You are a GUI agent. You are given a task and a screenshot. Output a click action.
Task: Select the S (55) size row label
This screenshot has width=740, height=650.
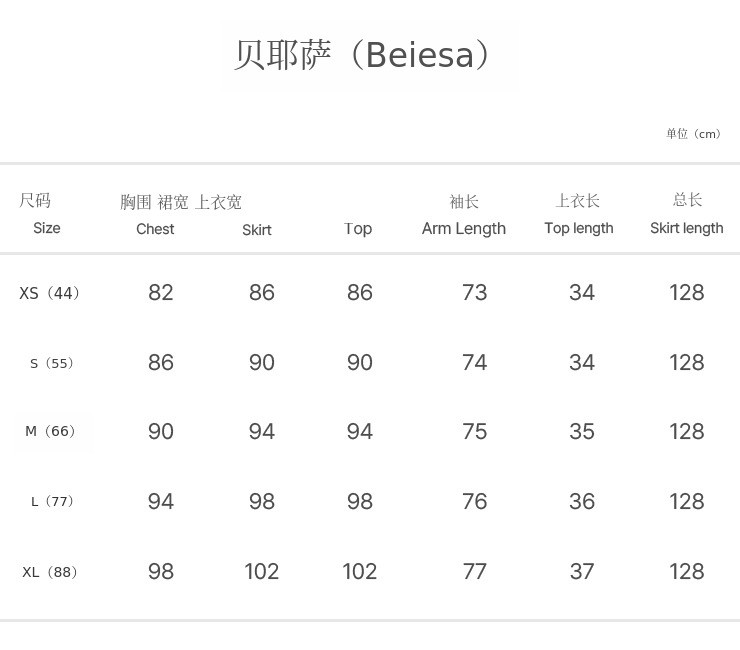(x=52, y=363)
